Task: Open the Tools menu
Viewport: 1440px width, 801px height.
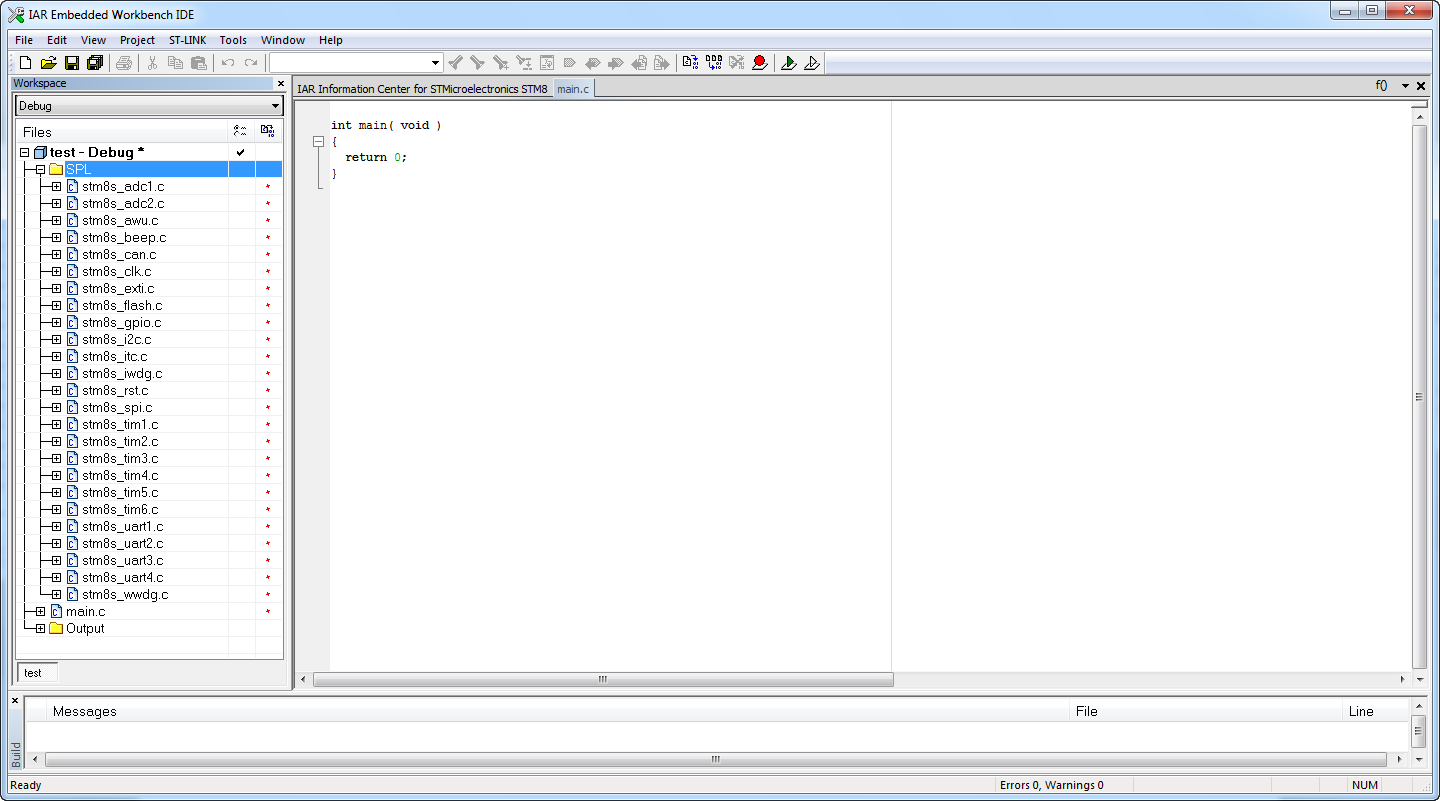Action: tap(233, 40)
